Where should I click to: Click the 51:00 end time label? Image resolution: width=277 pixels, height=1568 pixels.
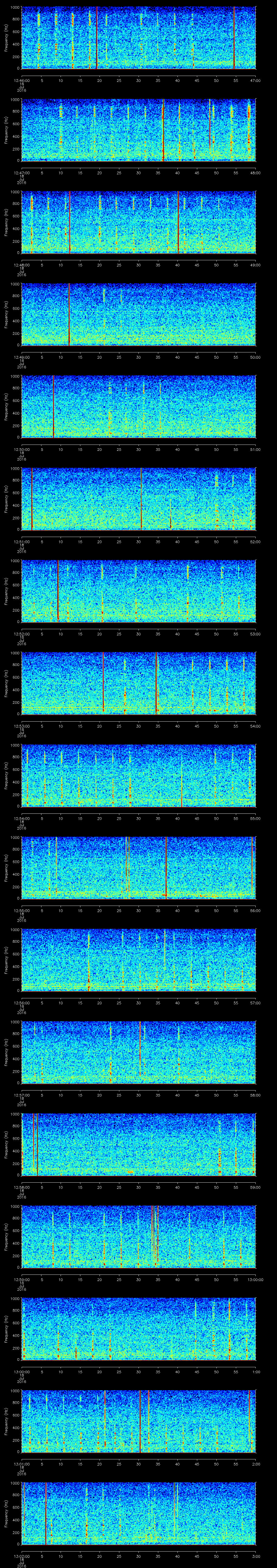pos(255,449)
